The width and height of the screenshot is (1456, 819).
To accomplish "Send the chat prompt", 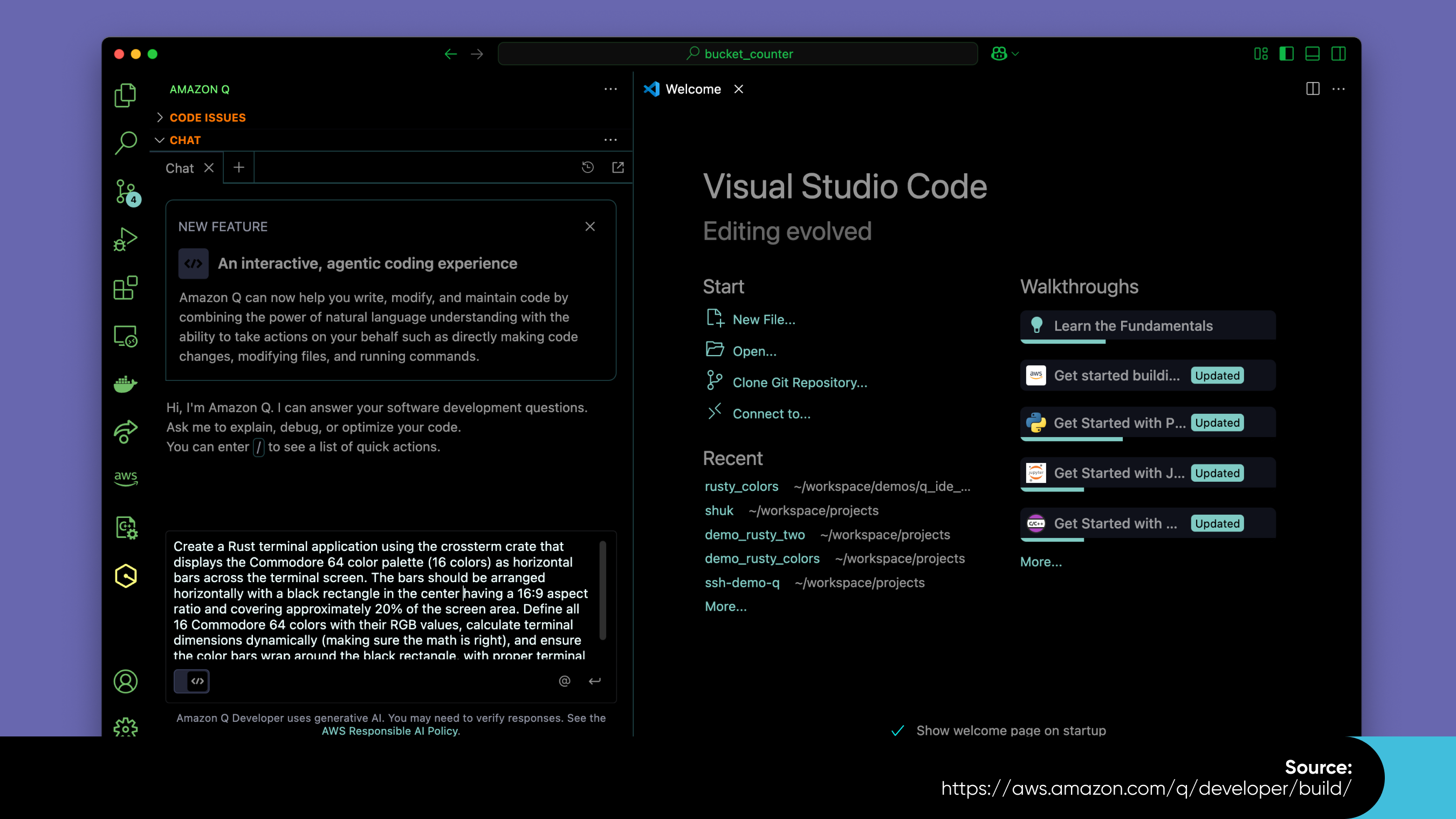I will (595, 681).
